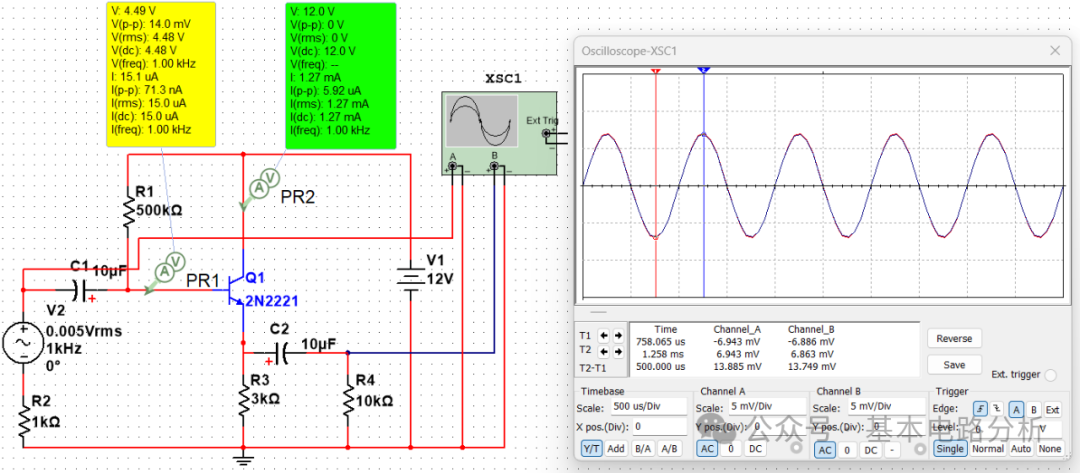Move cursor T1 right with its arrow
The height and width of the screenshot is (473, 1080).
pos(618,335)
